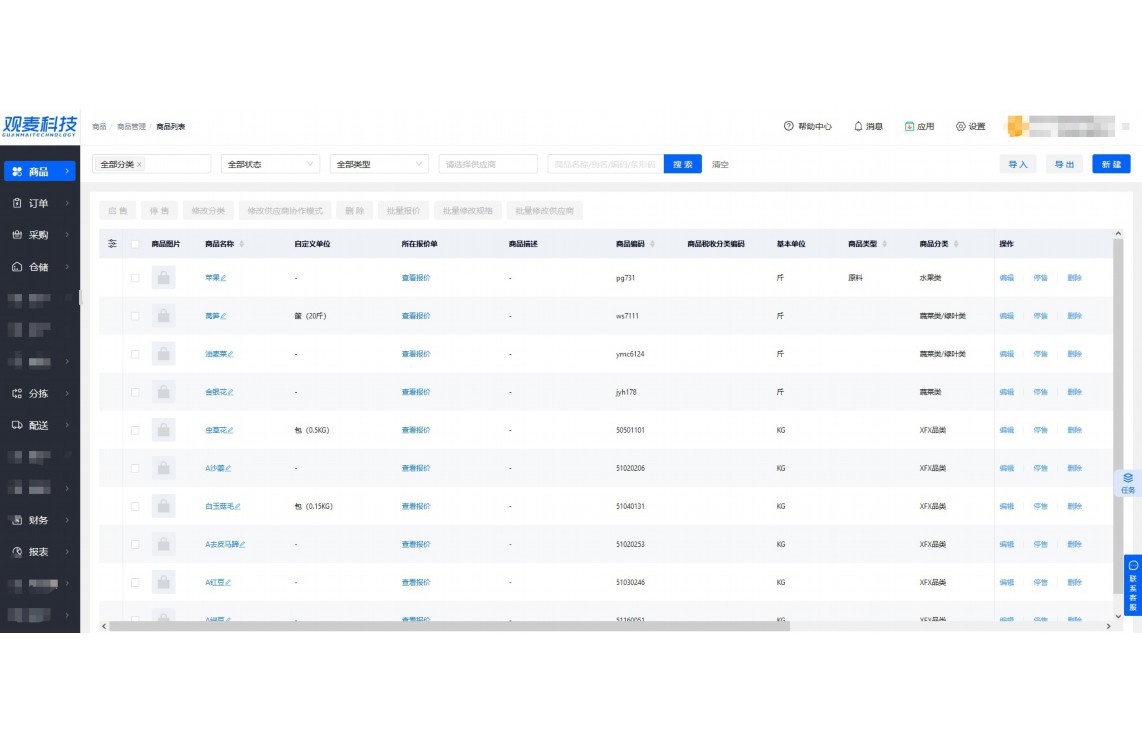
Task: Click the product search input field
Action: (604, 164)
